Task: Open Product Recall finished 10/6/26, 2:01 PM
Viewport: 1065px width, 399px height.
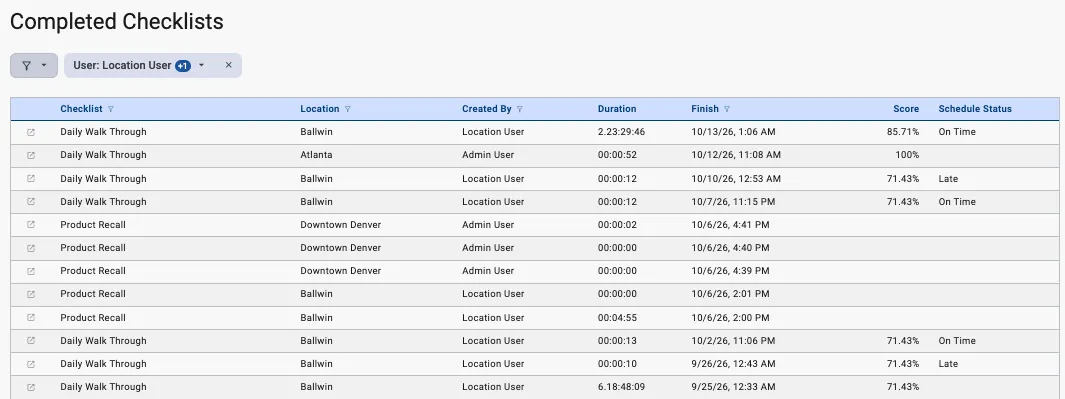Action: 31,294
